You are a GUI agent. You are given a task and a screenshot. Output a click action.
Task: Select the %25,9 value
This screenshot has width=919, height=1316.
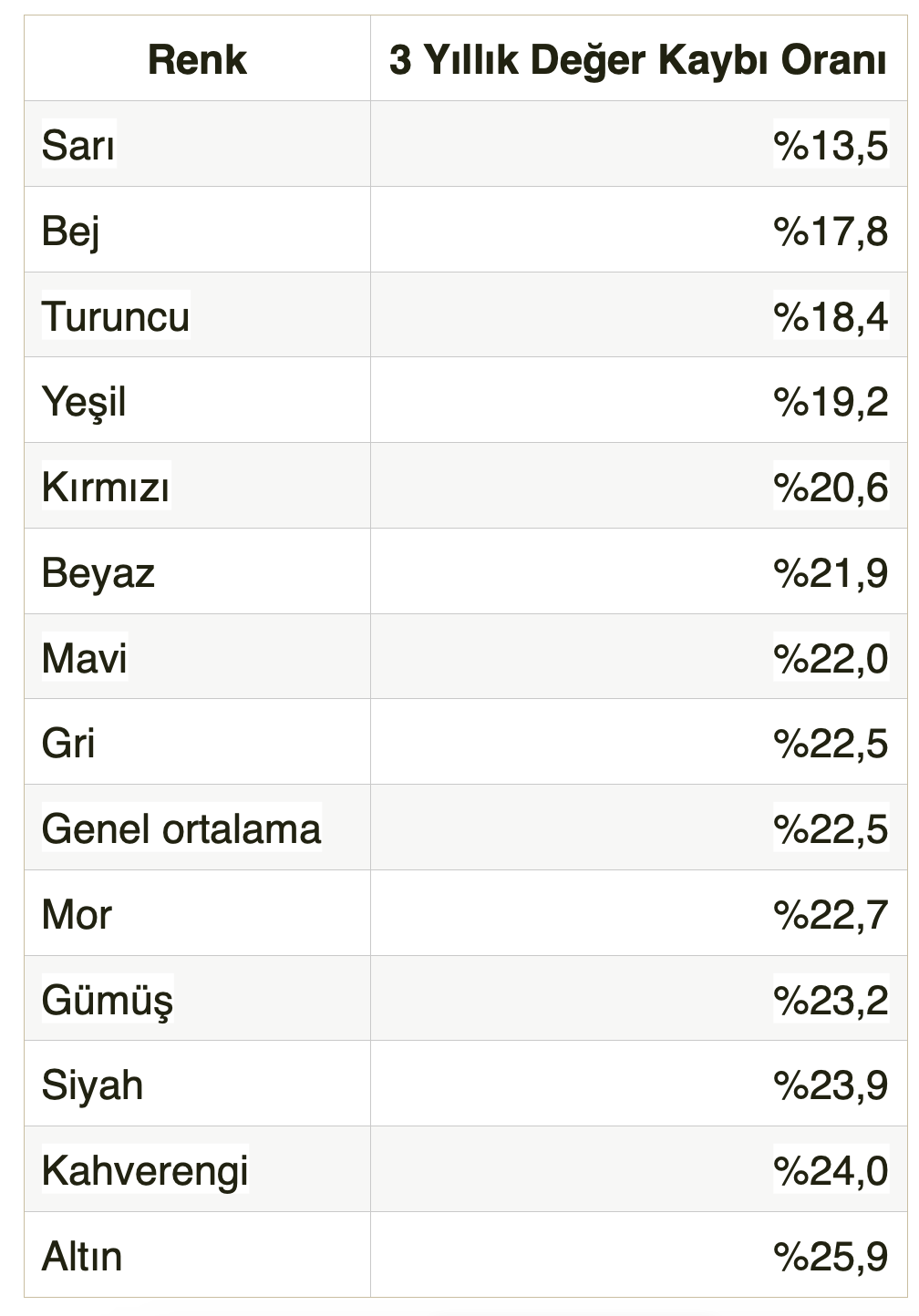pyautogui.click(x=831, y=1256)
